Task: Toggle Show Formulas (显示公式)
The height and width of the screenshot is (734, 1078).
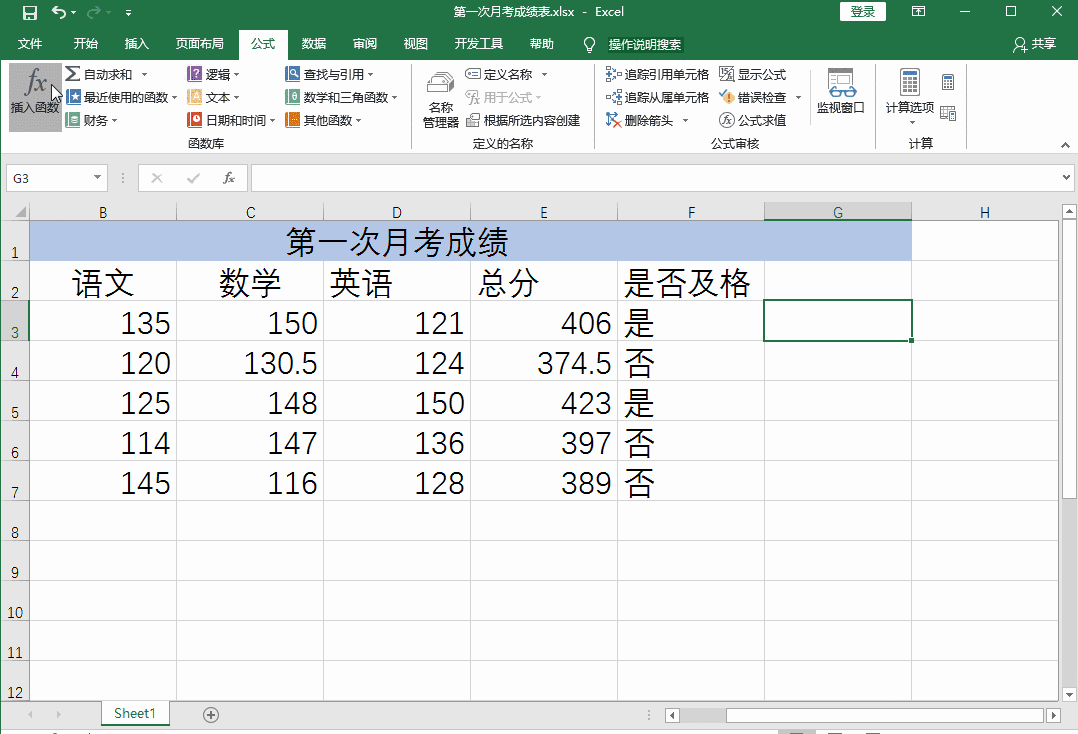Action: click(752, 74)
